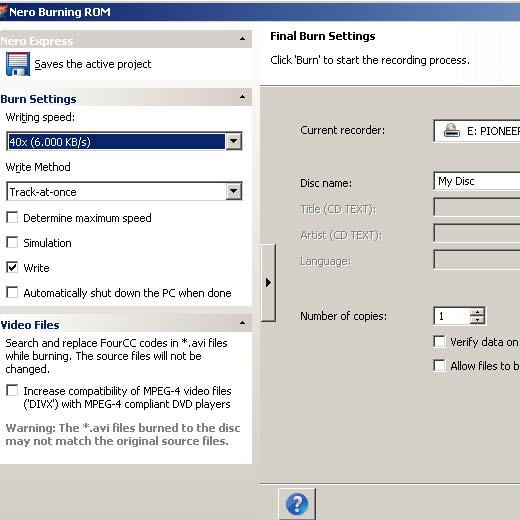Collapse the Burn Settings section
Screen dimensions: 520x520
(243, 97)
